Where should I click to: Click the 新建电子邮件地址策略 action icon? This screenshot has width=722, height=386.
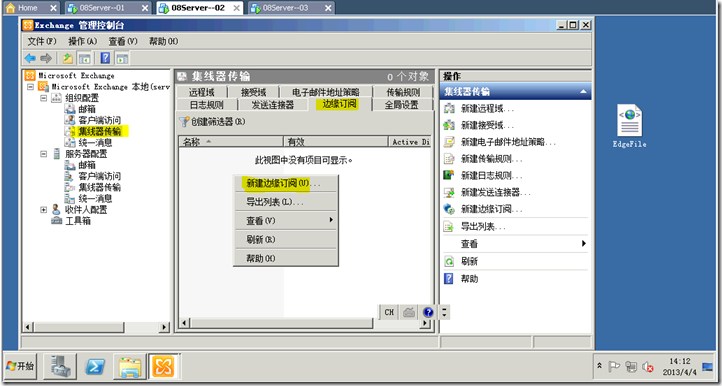tap(449, 142)
